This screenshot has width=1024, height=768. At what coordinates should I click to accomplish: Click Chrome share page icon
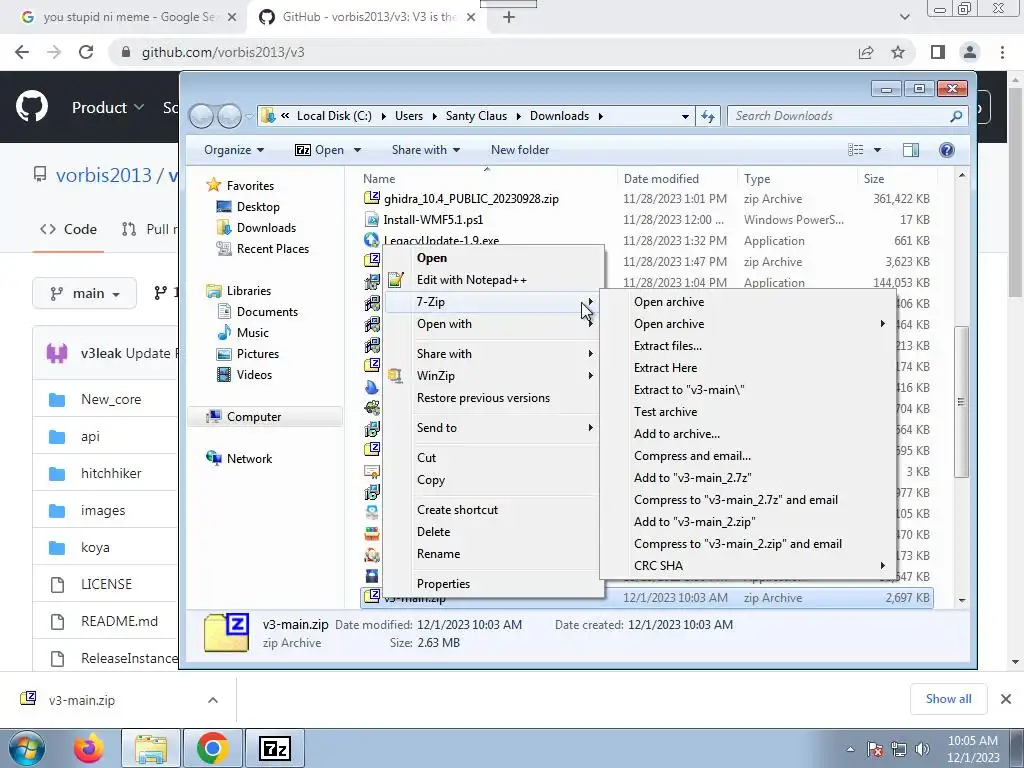point(866,52)
